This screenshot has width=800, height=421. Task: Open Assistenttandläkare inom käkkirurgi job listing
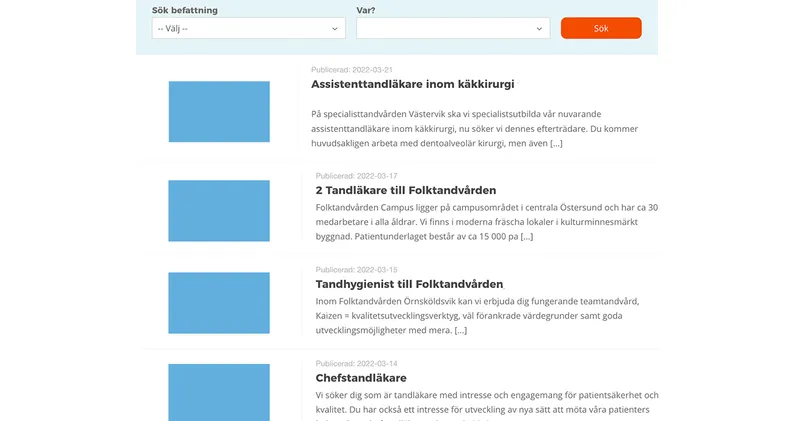pos(413,84)
